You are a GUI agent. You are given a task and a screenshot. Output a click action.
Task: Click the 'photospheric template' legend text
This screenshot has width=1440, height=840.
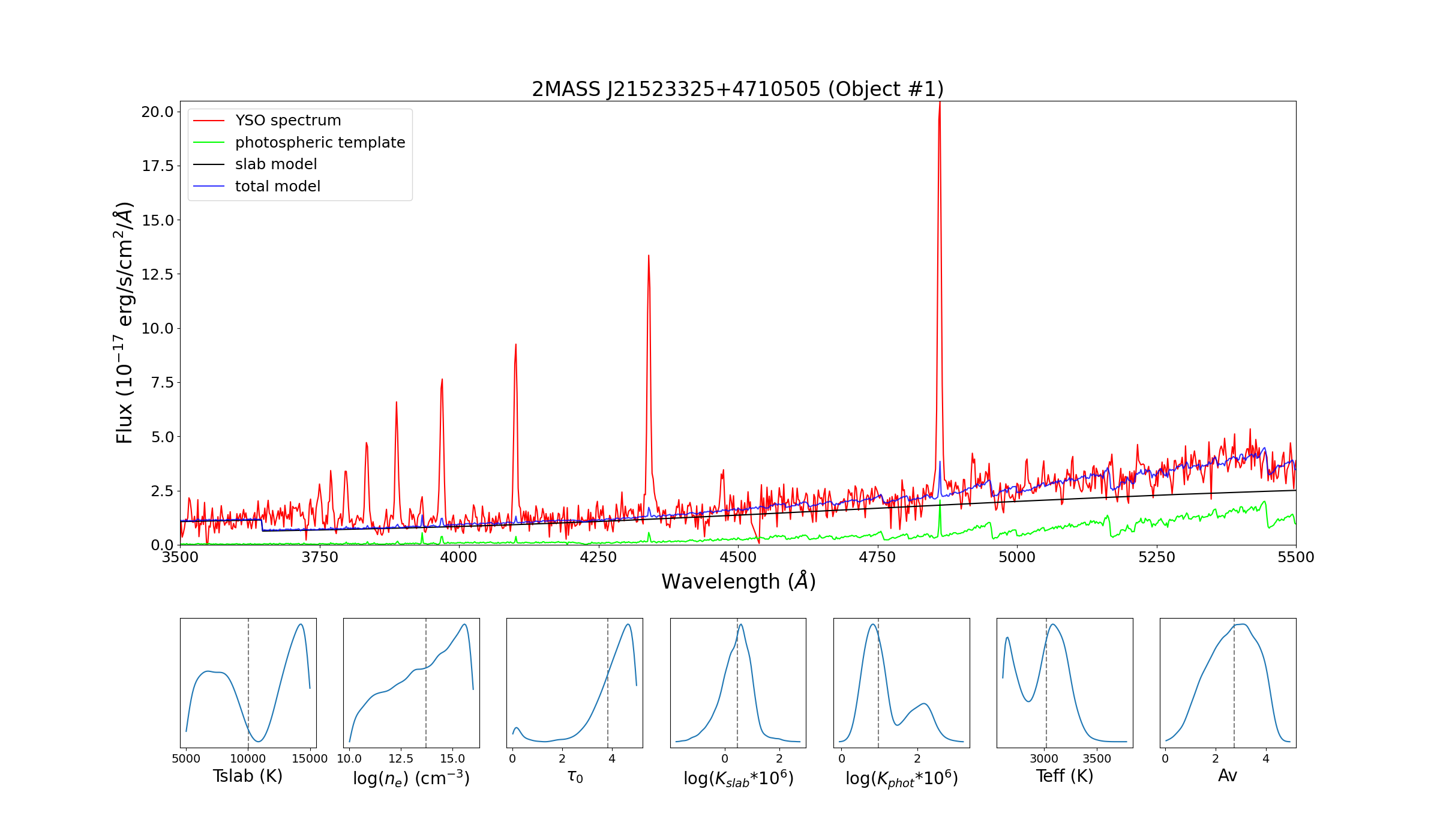point(320,143)
